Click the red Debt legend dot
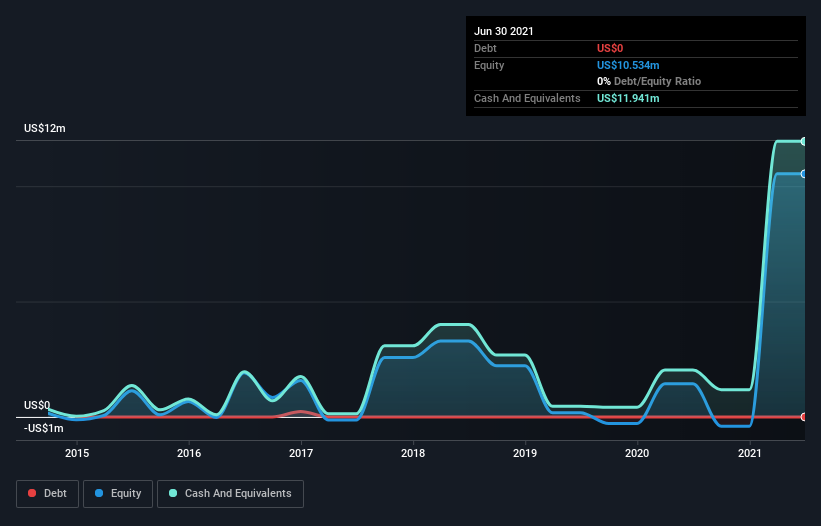Screen dimensions: 821x526 click(32, 493)
